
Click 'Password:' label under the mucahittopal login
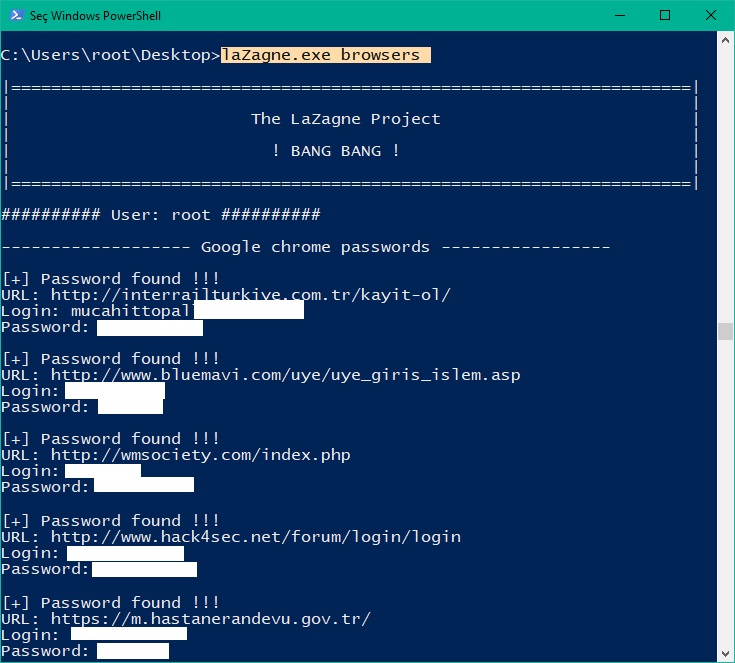(45, 327)
